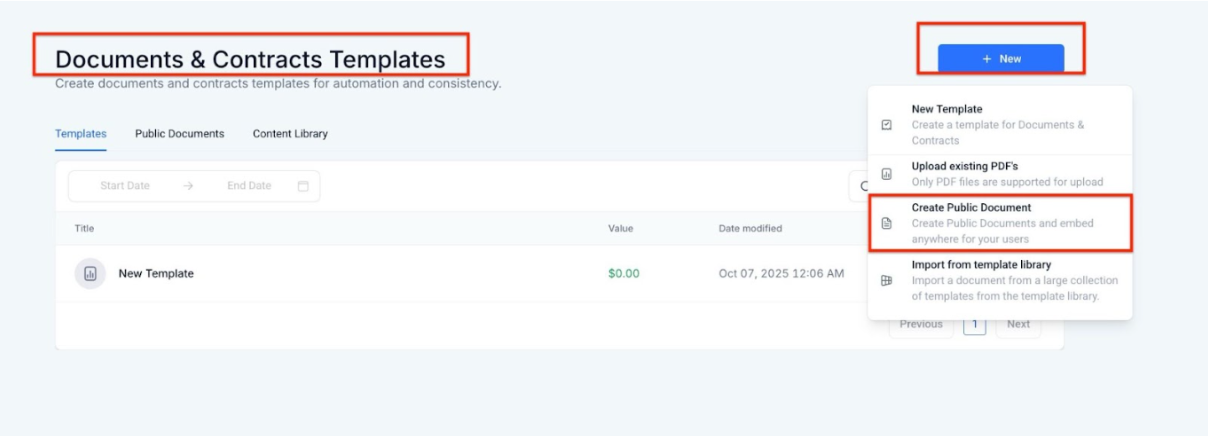Choose Import from template library option

click(x=980, y=265)
